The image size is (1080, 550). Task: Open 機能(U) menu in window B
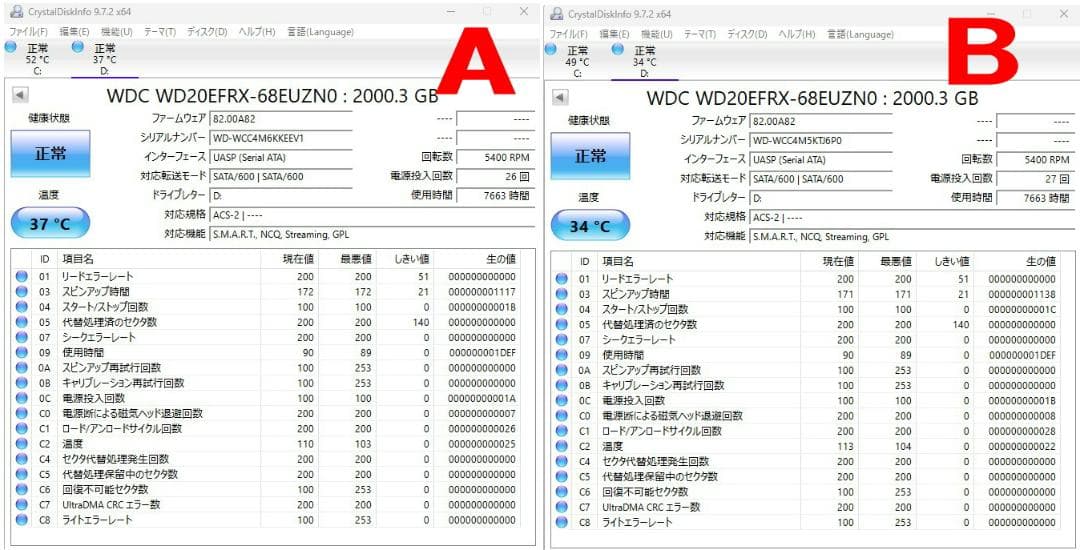point(657,34)
